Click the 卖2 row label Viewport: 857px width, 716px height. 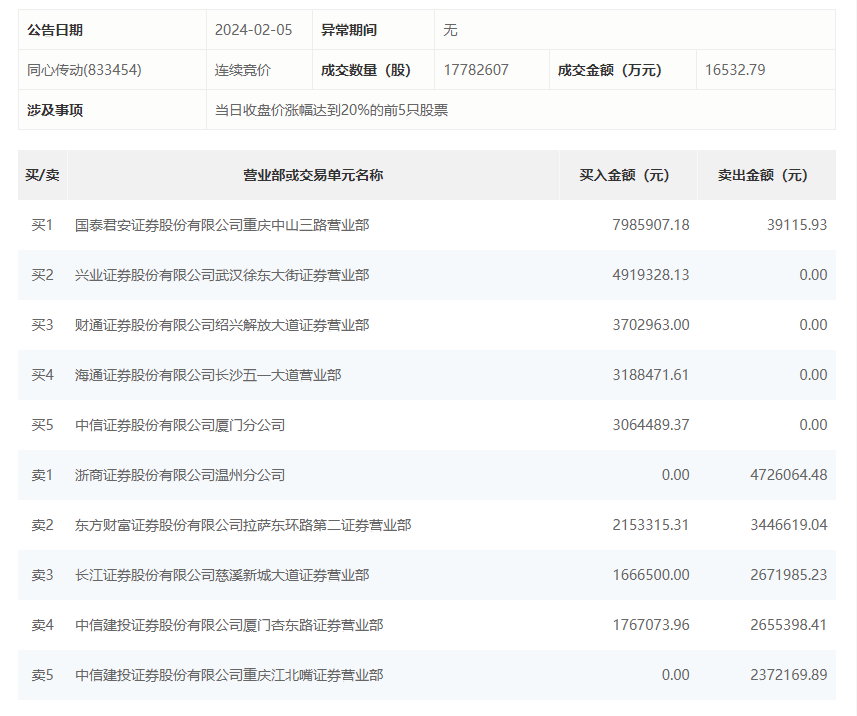point(42,525)
